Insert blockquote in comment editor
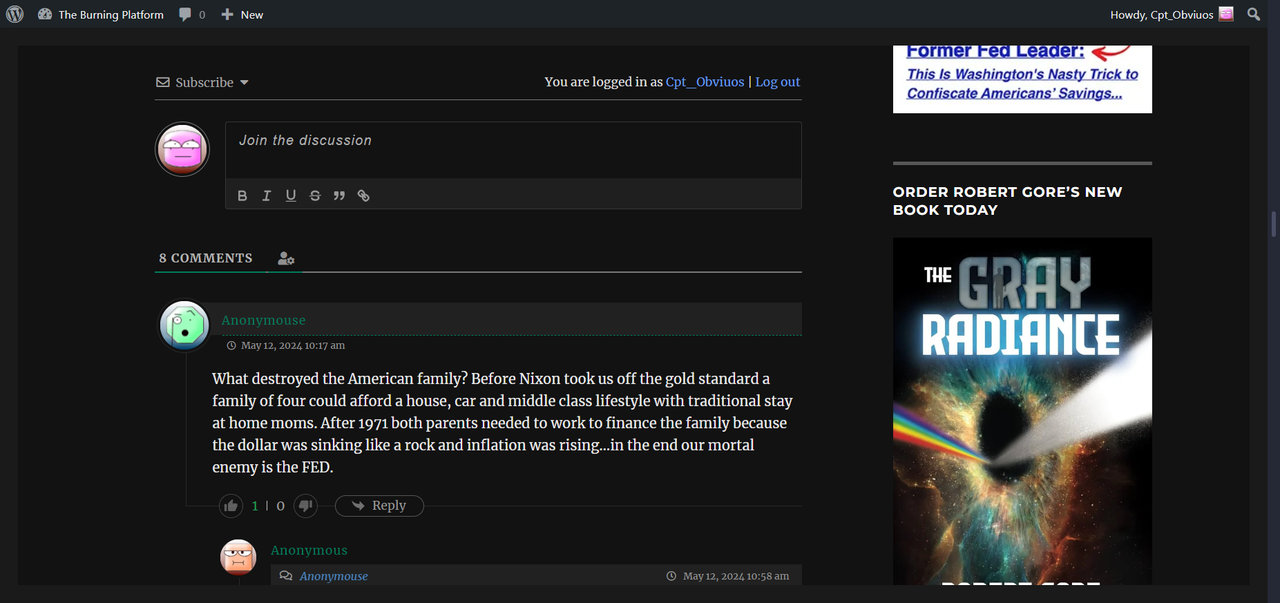This screenshot has width=1280, height=603. pyautogui.click(x=339, y=196)
